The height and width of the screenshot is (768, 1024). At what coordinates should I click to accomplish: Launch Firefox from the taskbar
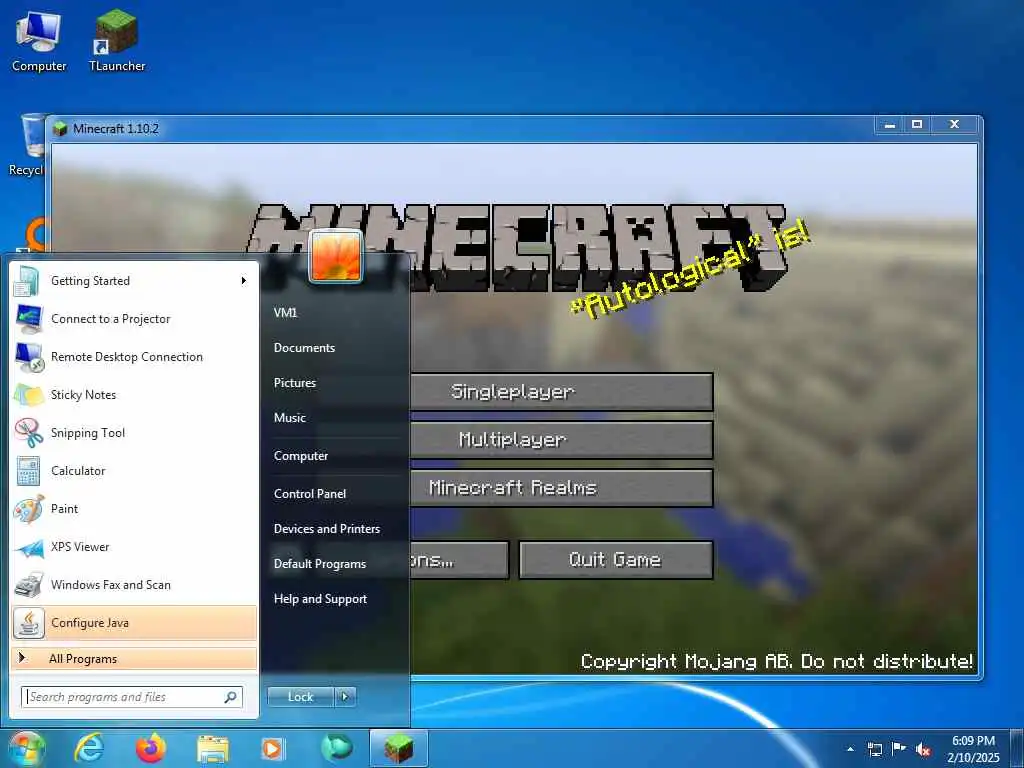[x=150, y=748]
